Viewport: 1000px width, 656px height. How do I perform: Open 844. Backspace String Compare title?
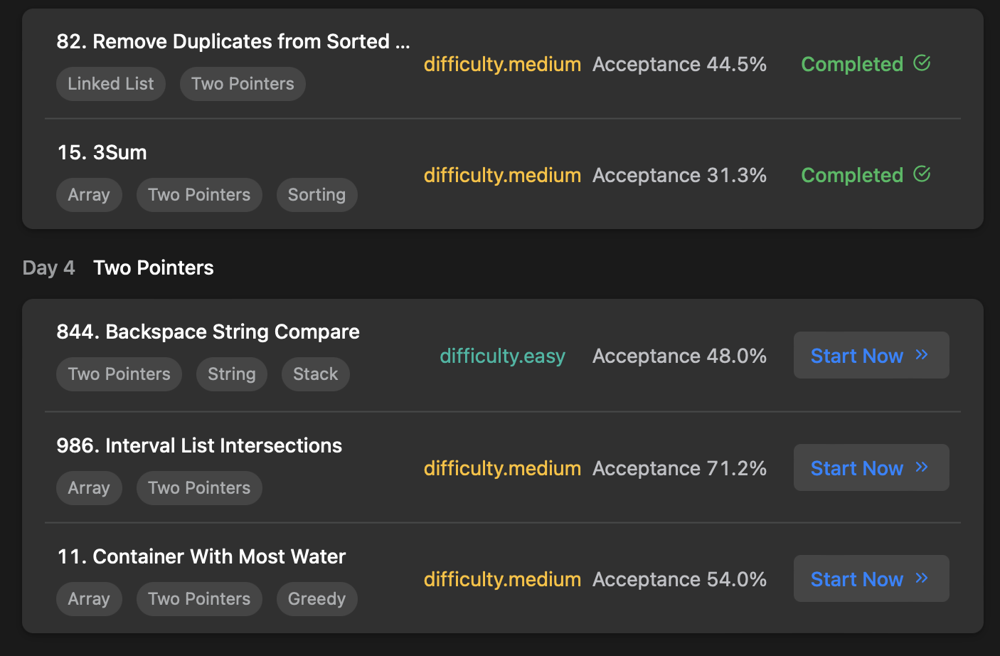pyautogui.click(x=208, y=332)
